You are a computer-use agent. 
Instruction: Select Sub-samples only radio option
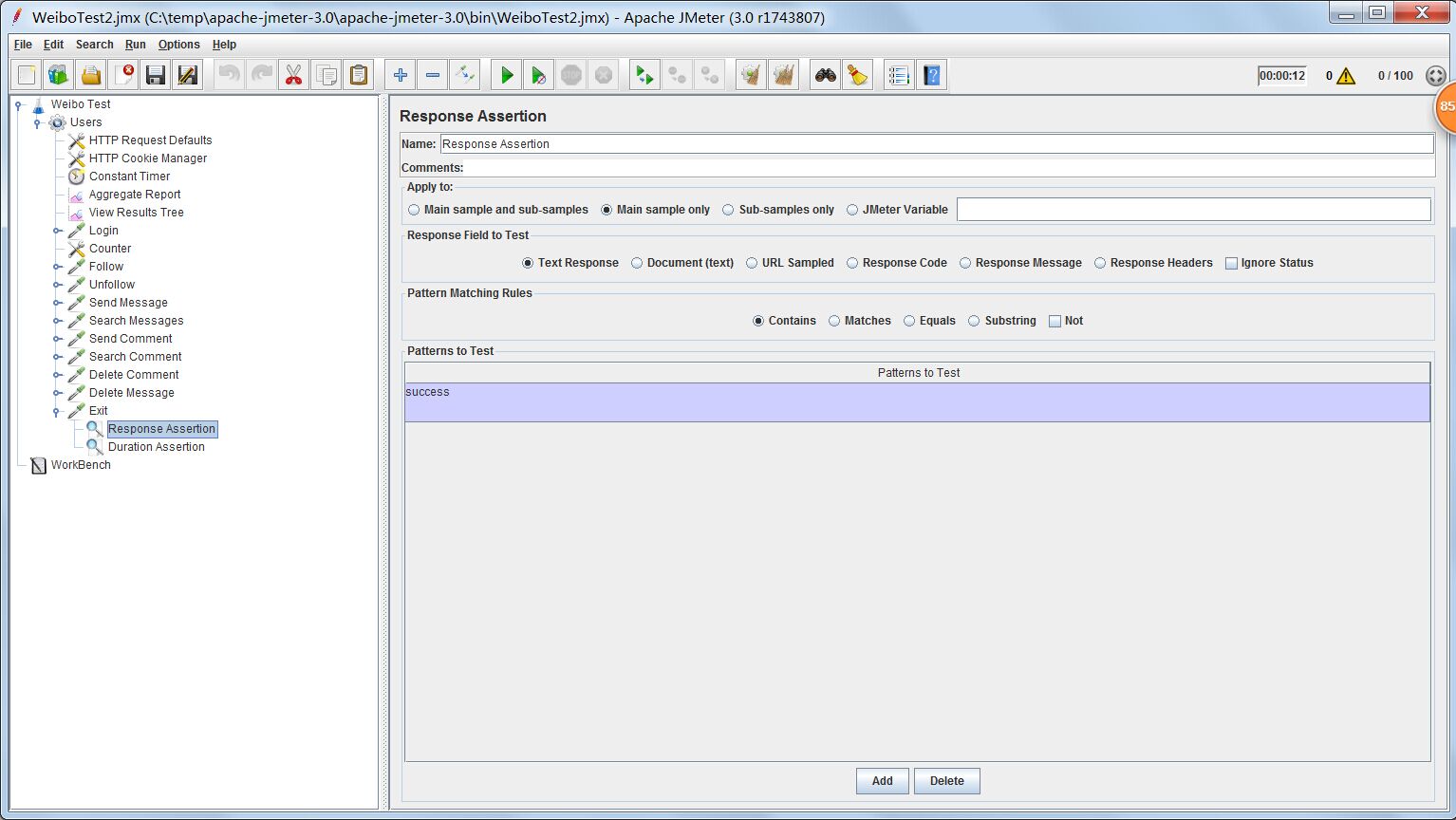(728, 210)
